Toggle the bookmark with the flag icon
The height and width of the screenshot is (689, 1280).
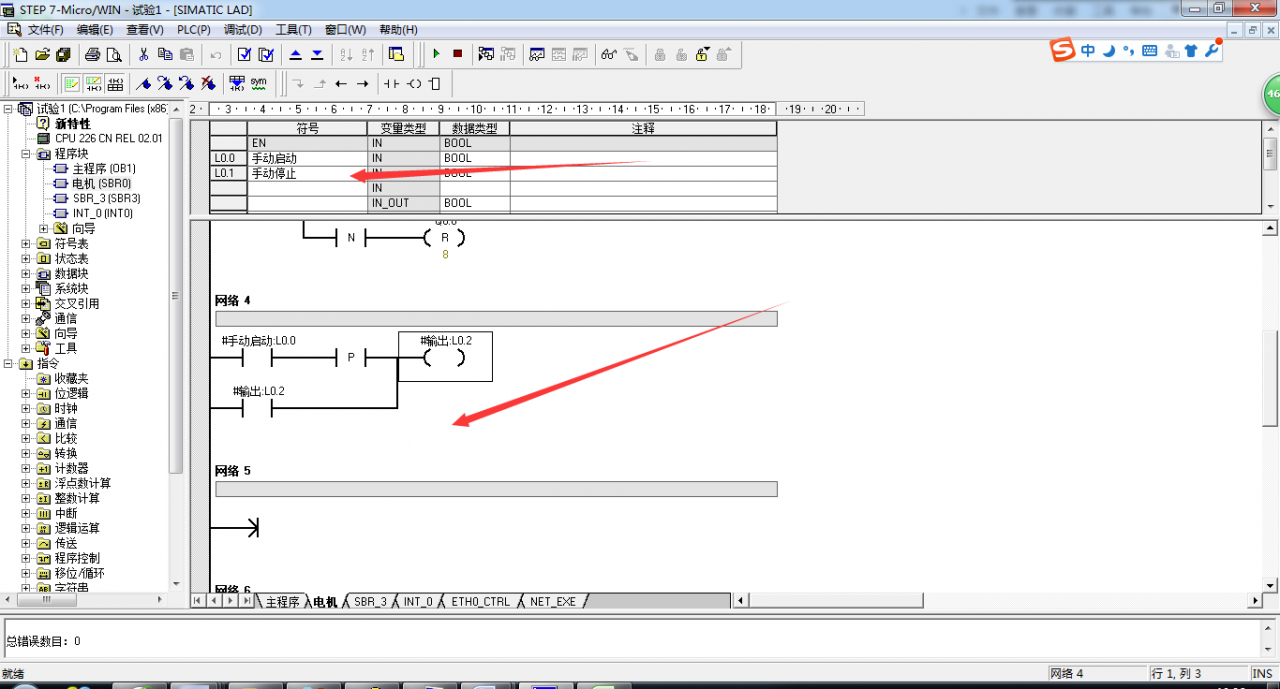coord(144,83)
